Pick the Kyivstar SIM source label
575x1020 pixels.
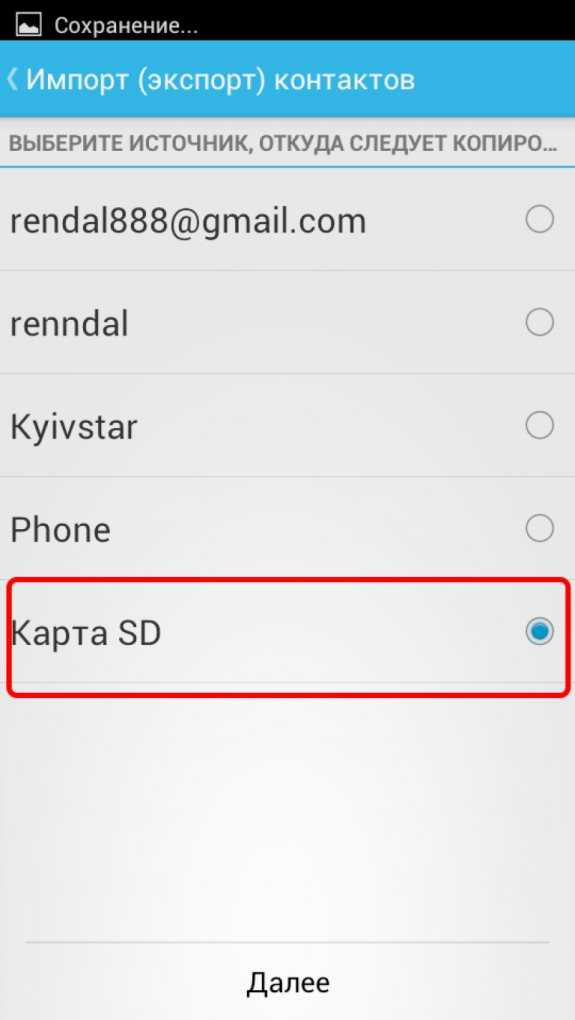pos(74,428)
